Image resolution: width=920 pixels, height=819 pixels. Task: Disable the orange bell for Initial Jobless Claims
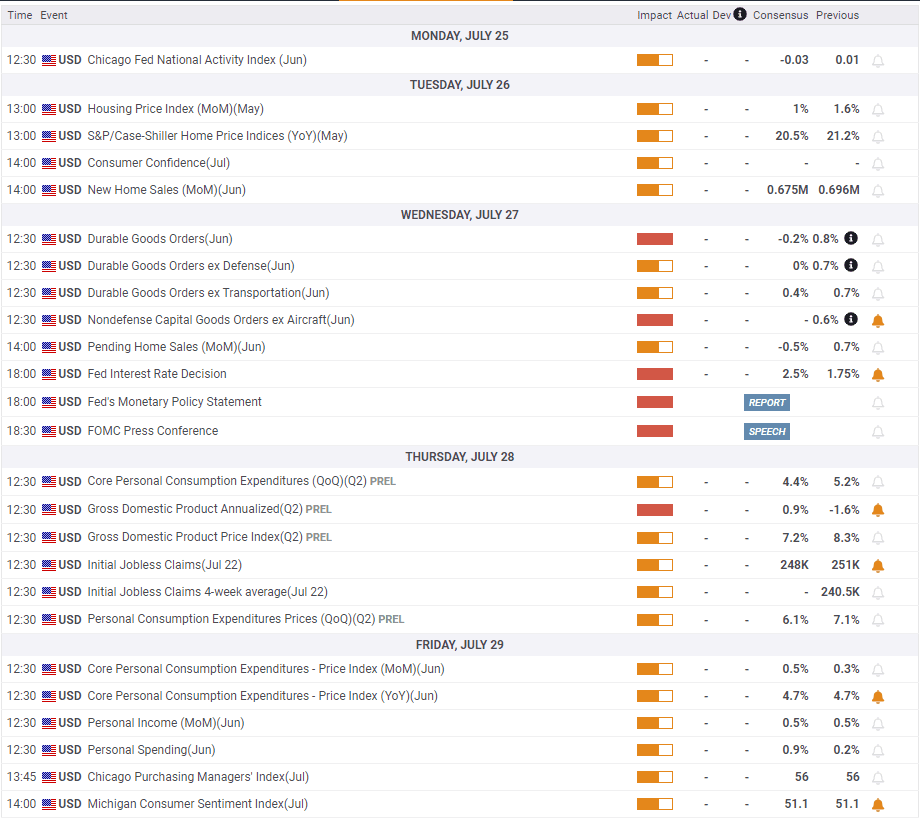pyautogui.click(x=878, y=566)
